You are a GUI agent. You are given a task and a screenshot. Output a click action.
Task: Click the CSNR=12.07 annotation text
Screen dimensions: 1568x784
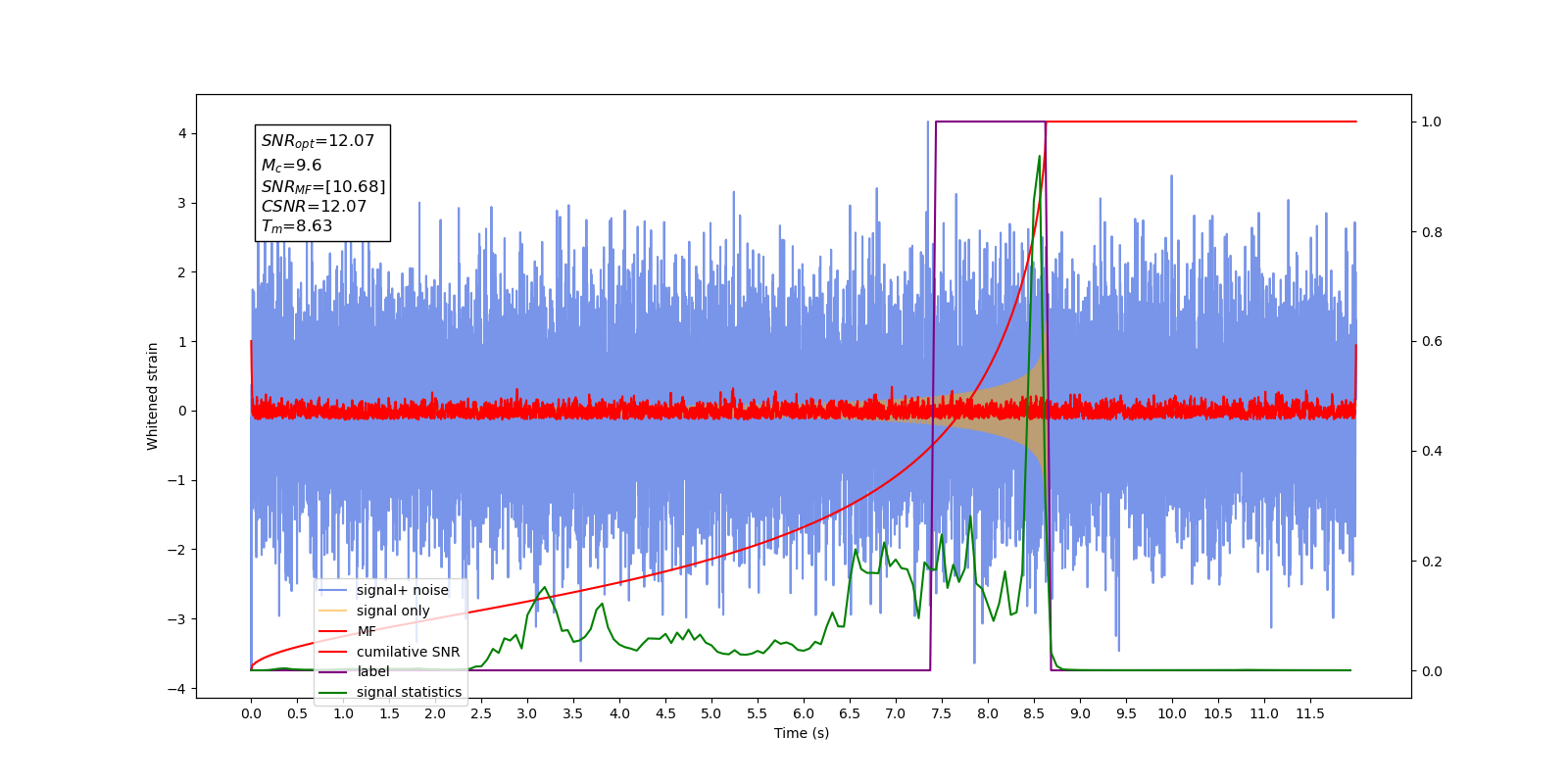click(314, 207)
